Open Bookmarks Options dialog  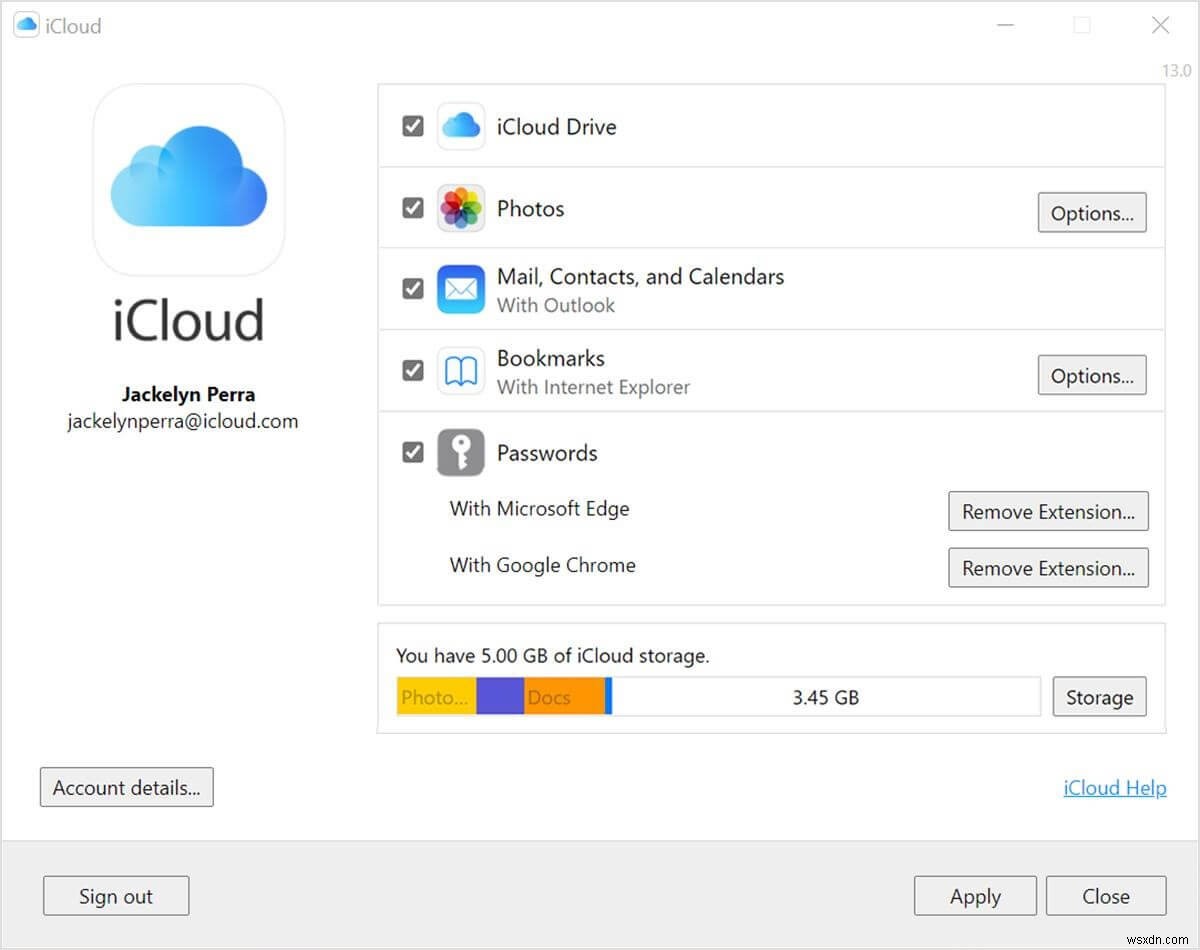[x=1091, y=375]
